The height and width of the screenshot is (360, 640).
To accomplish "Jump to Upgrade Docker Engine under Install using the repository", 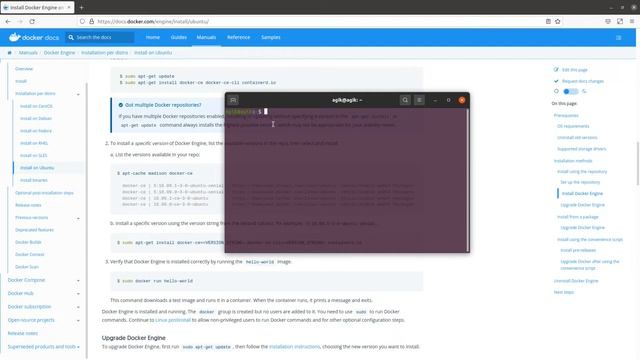I will pyautogui.click(x=582, y=205).
